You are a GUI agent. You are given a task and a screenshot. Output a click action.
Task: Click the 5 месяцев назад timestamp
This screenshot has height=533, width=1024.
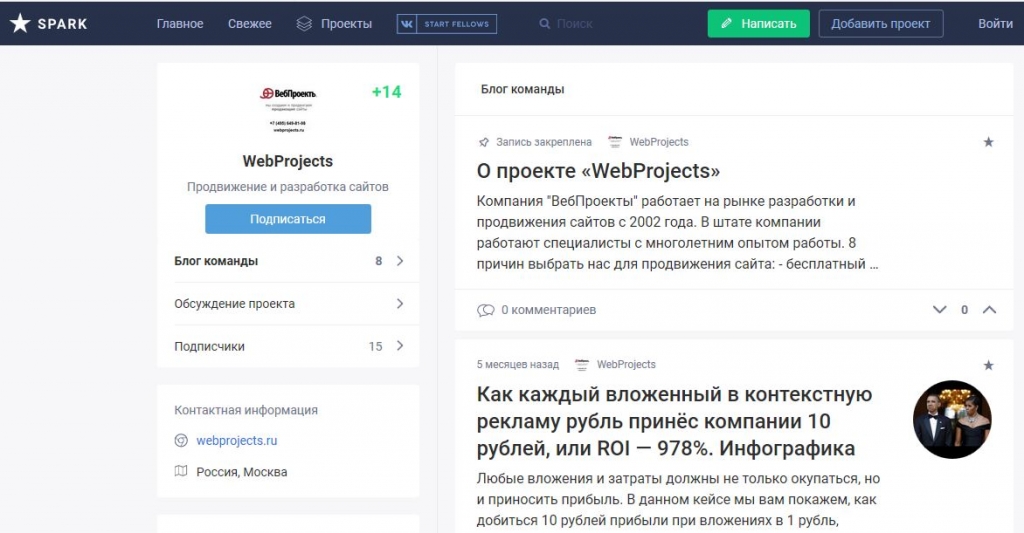(x=518, y=364)
